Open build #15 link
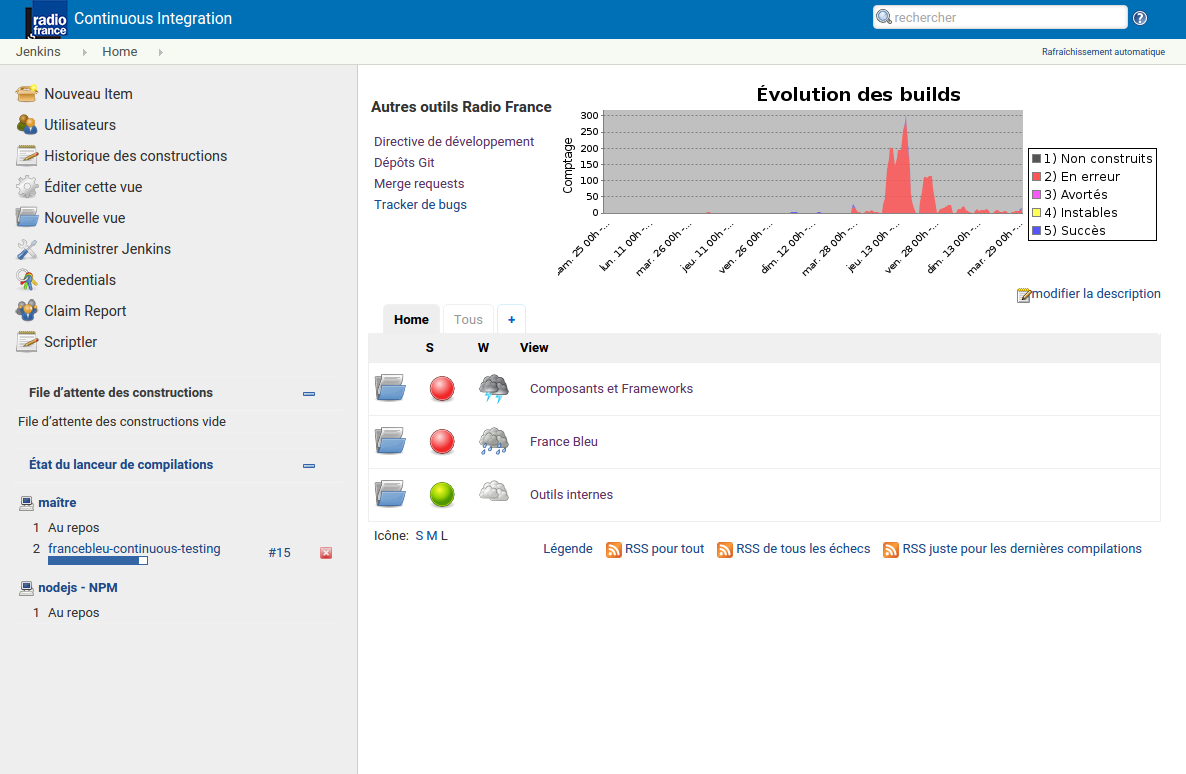Screen dimensions: 1186x774 click(279, 553)
